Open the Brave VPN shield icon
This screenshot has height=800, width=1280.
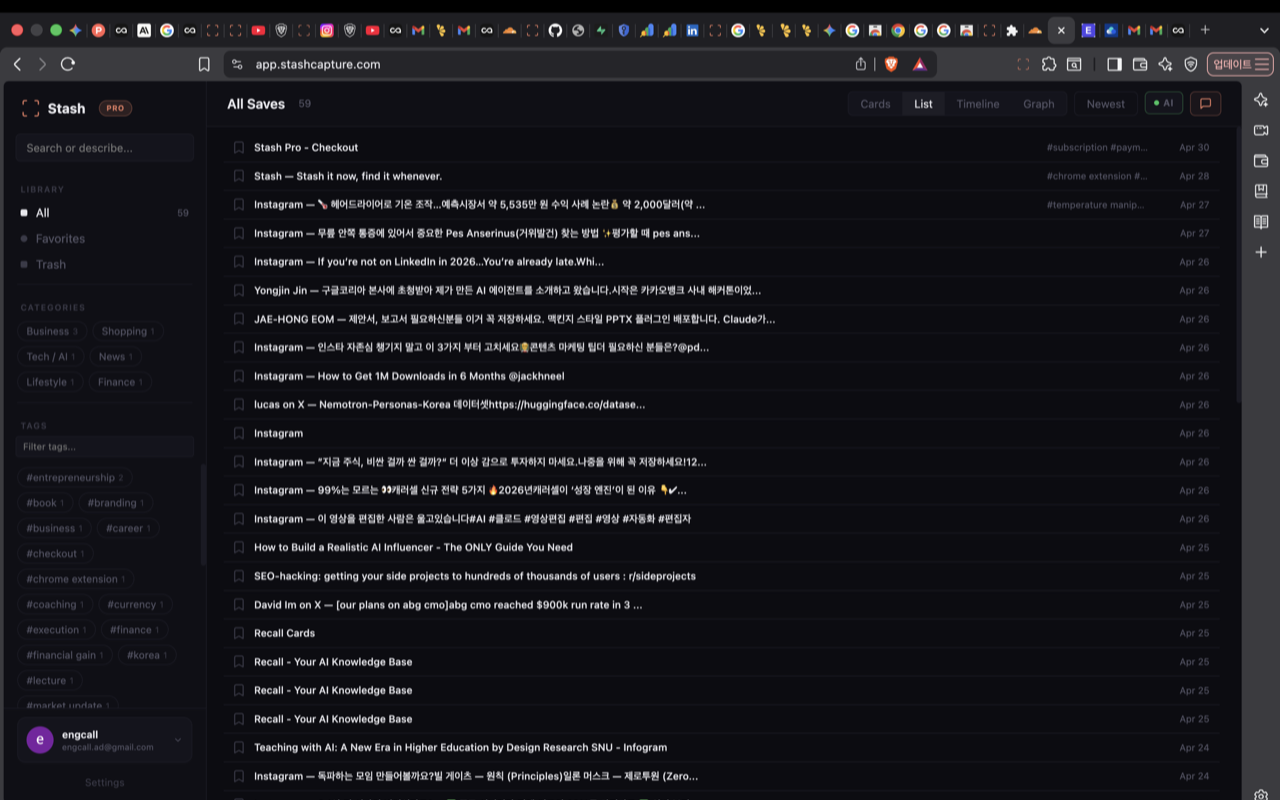pyautogui.click(x=1191, y=64)
